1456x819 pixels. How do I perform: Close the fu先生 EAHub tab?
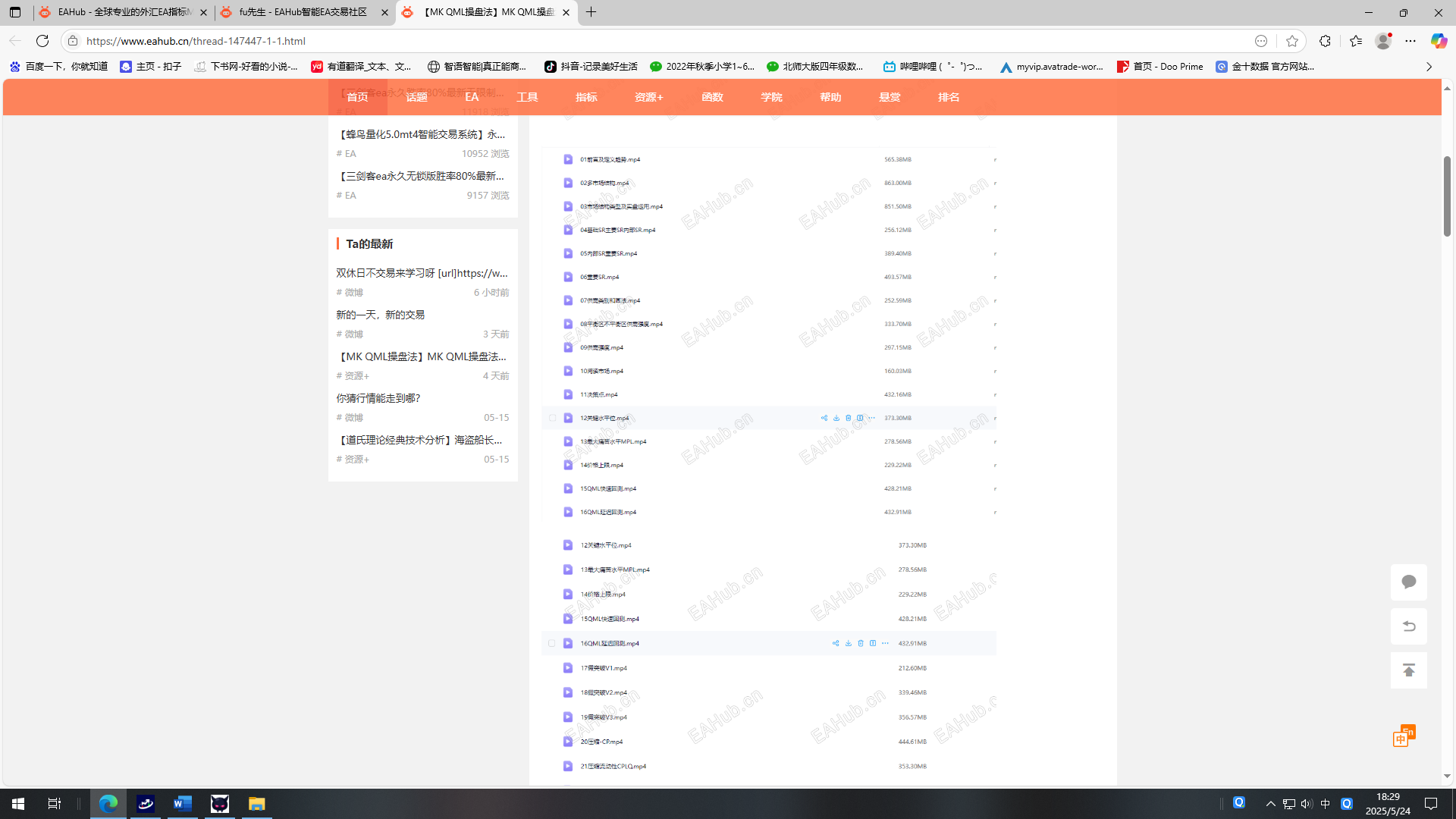384,12
